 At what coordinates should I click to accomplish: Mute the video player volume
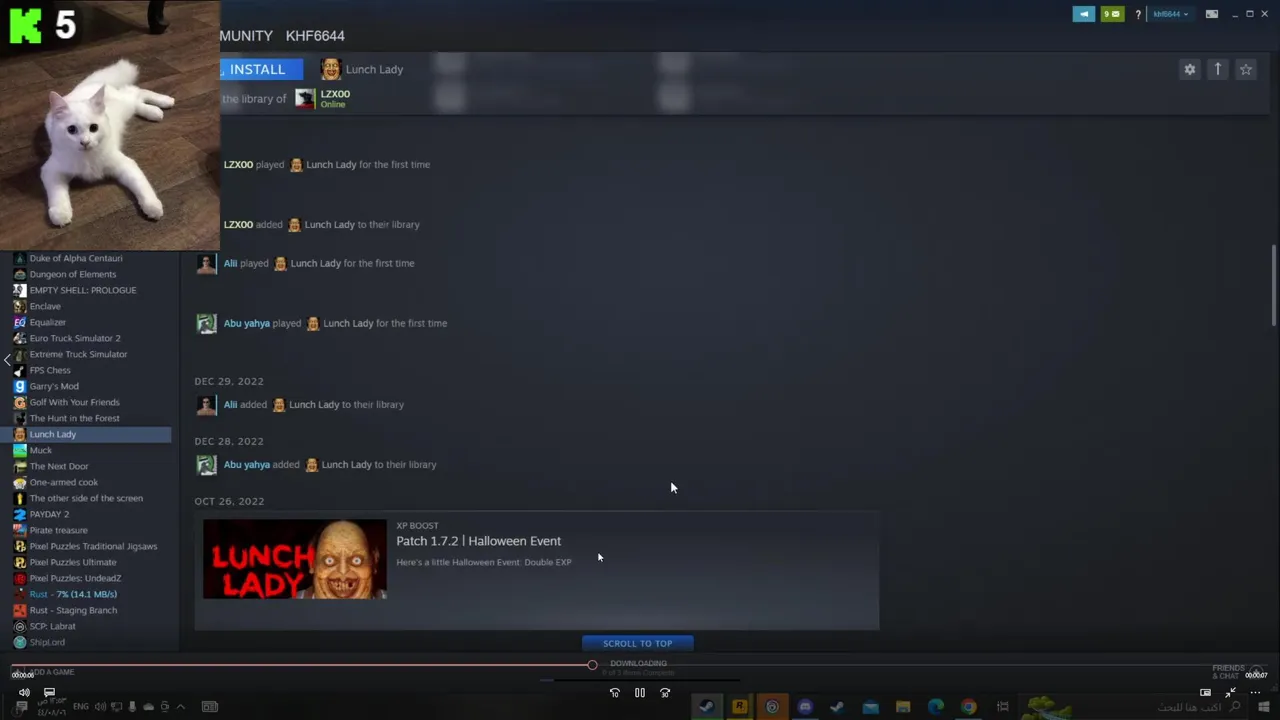point(24,692)
